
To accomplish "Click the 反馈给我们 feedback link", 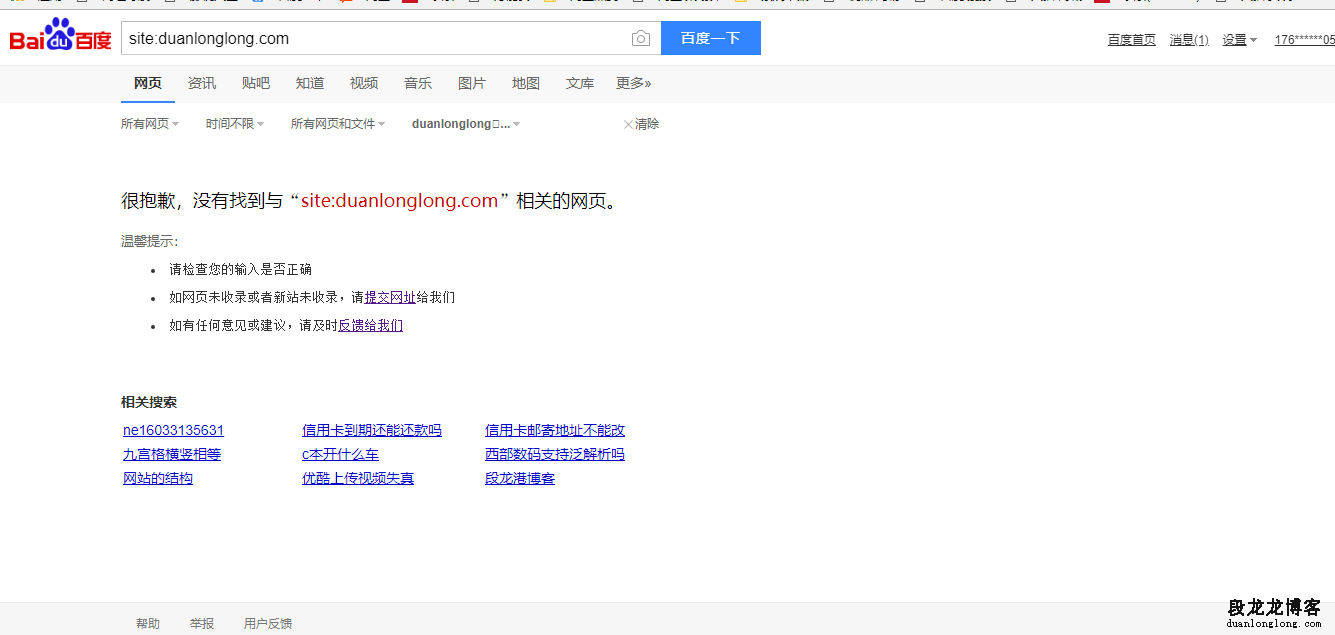I will coord(370,325).
